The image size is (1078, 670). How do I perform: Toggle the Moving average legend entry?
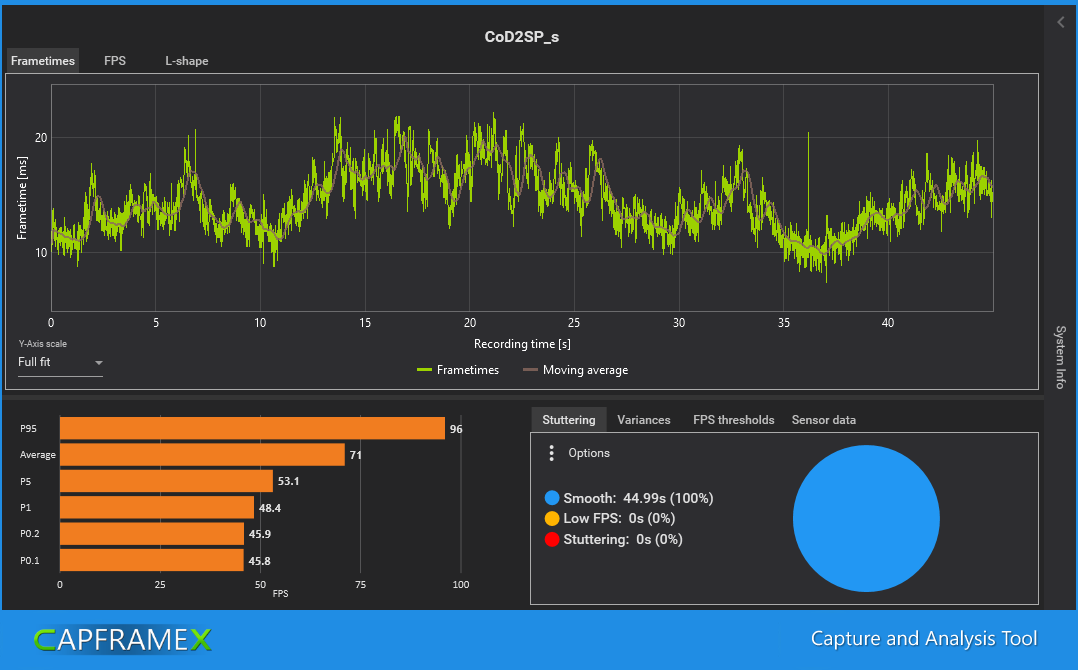coord(576,370)
